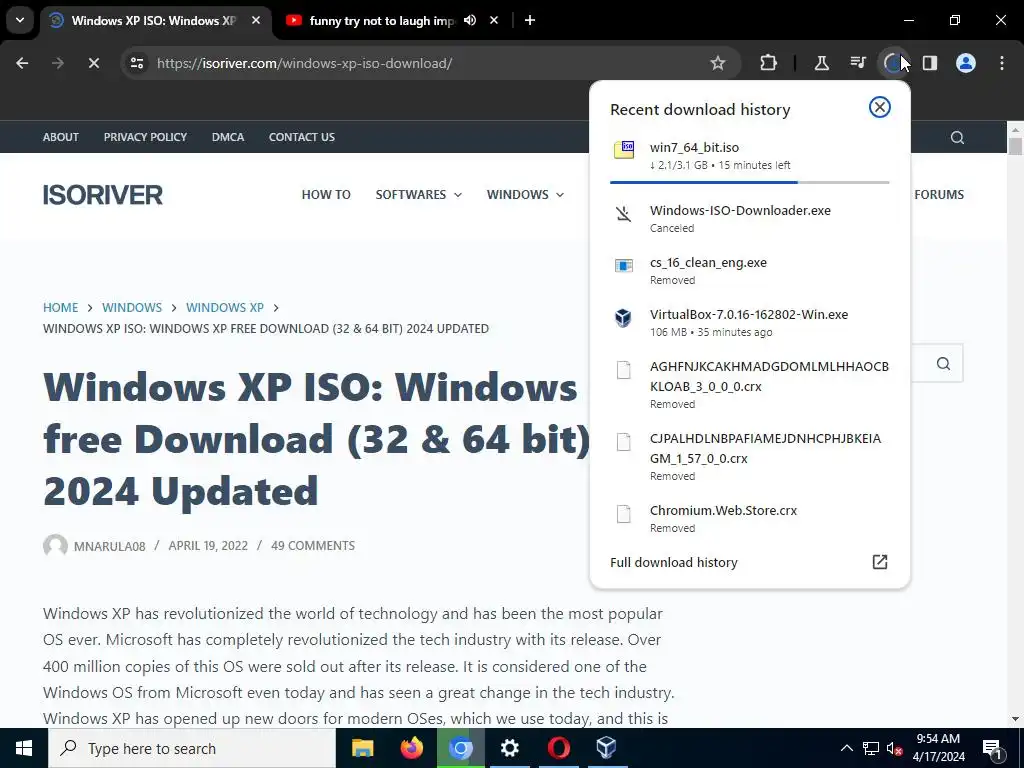View site information icon in address bar

coord(136,63)
